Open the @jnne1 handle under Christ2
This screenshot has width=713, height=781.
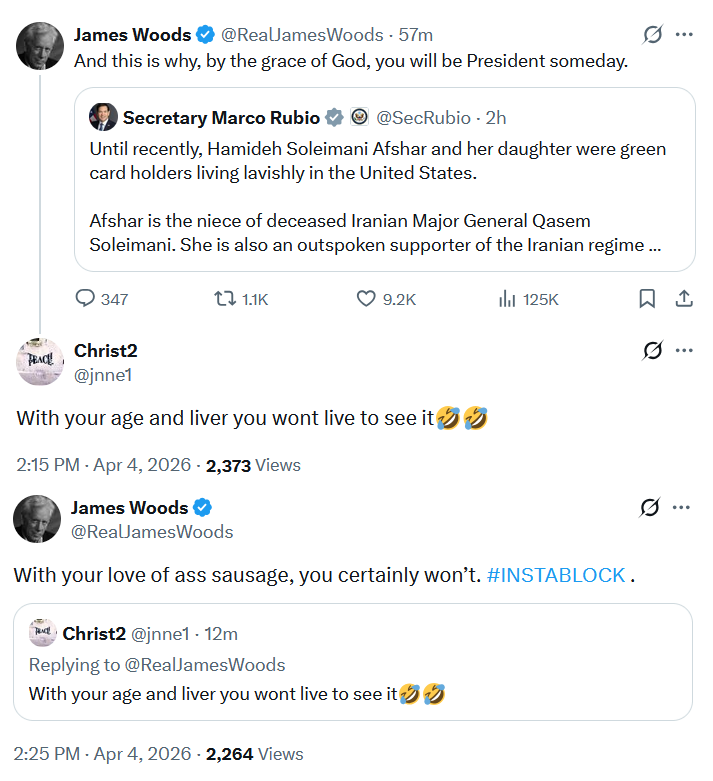[103, 375]
